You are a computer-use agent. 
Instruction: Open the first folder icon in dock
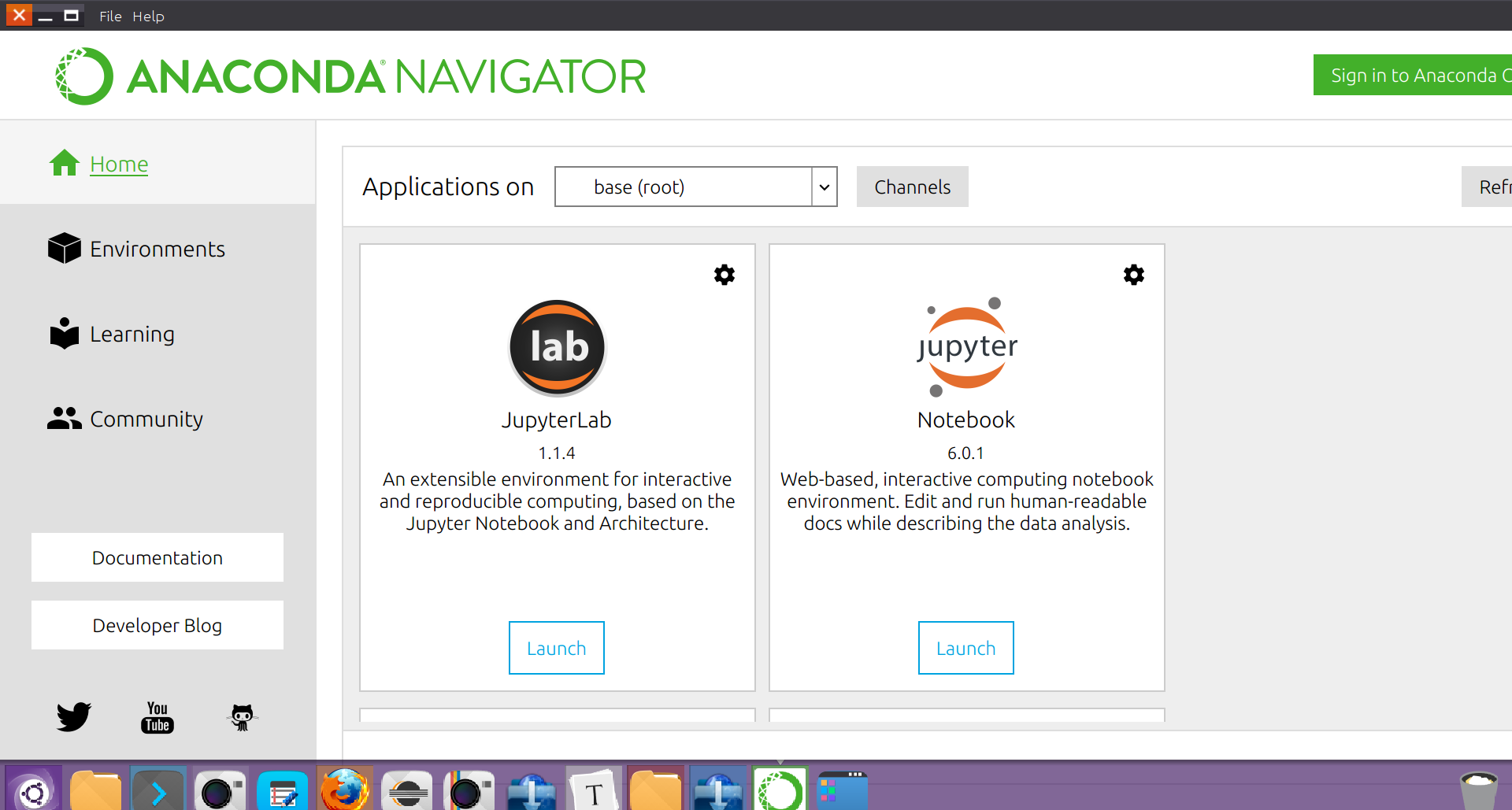click(x=96, y=790)
